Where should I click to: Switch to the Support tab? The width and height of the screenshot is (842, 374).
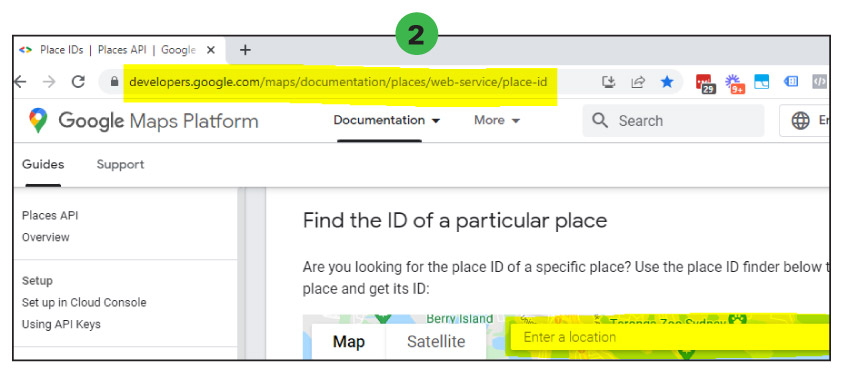(x=120, y=164)
